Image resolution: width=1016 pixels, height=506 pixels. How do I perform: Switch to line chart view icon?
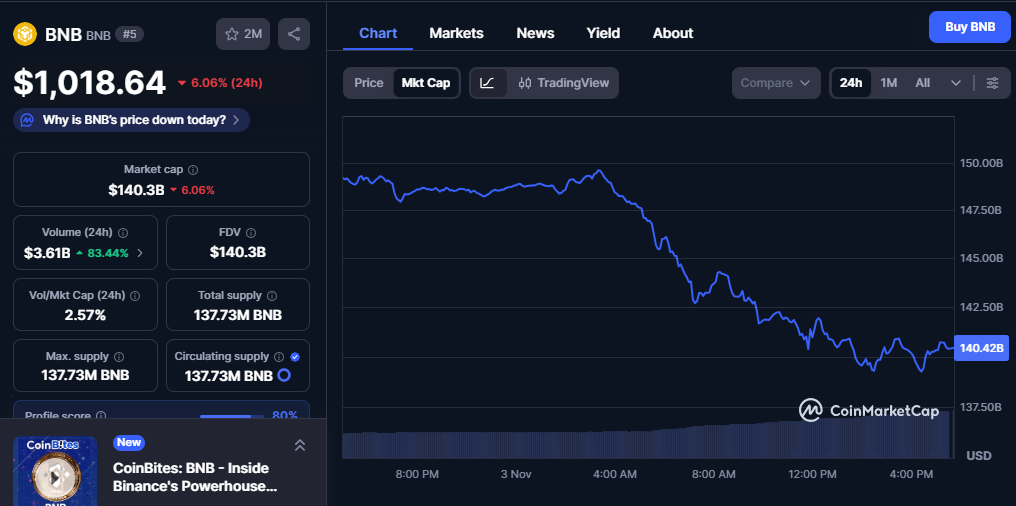tap(487, 83)
